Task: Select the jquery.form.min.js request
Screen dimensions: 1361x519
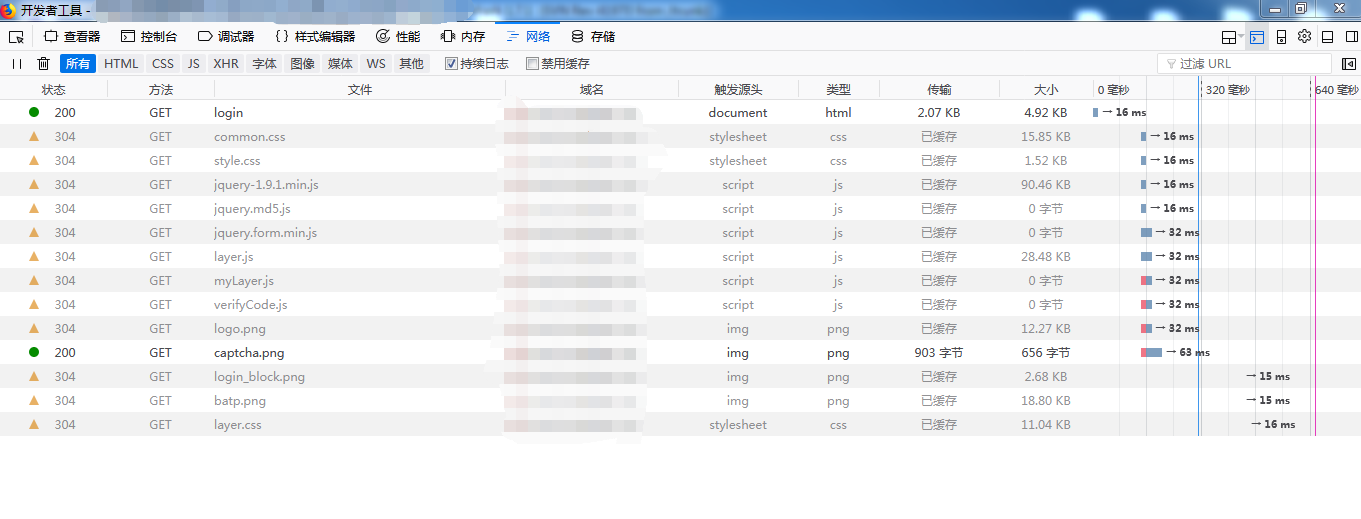Action: coord(680,233)
